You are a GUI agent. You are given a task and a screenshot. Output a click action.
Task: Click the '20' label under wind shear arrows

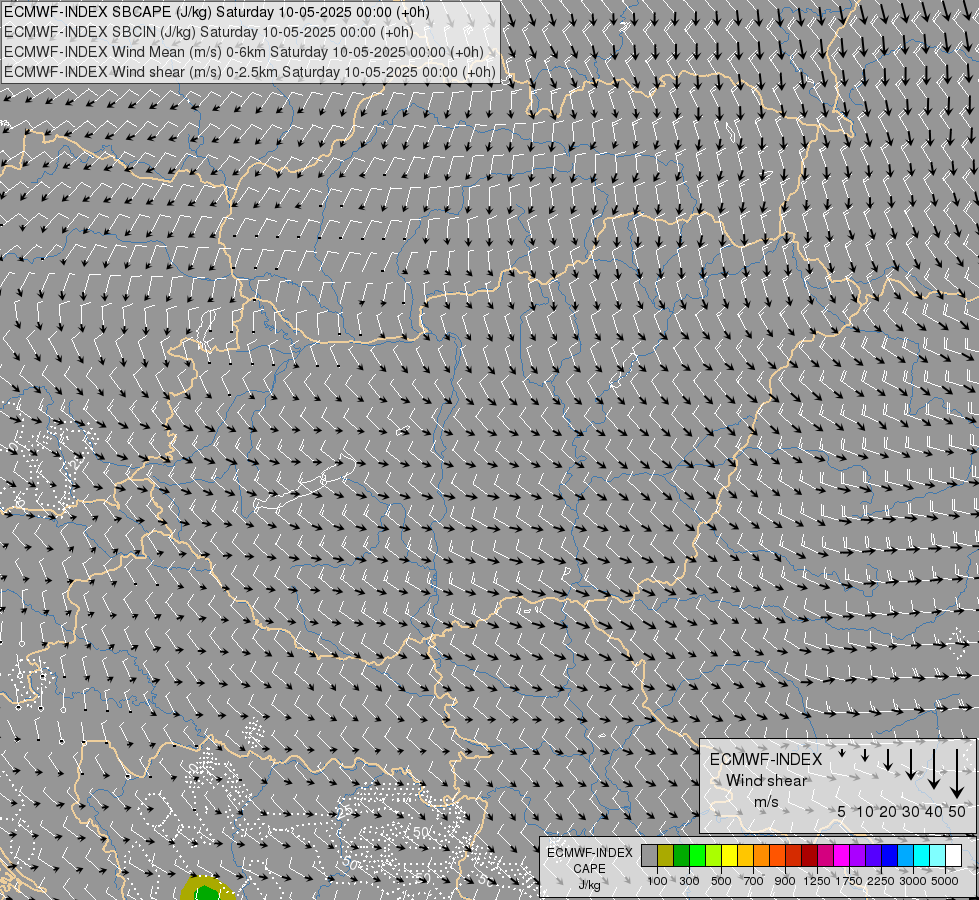point(888,811)
